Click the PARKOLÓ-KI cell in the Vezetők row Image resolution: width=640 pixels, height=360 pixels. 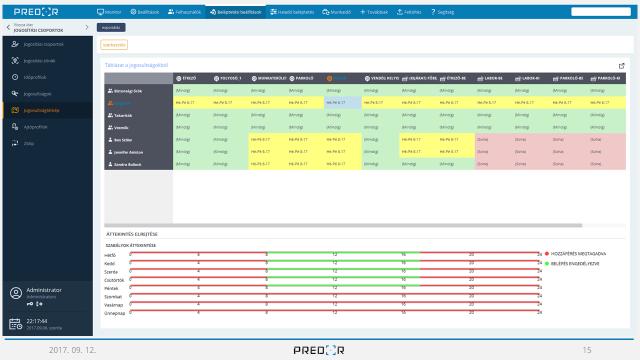(x=607, y=127)
